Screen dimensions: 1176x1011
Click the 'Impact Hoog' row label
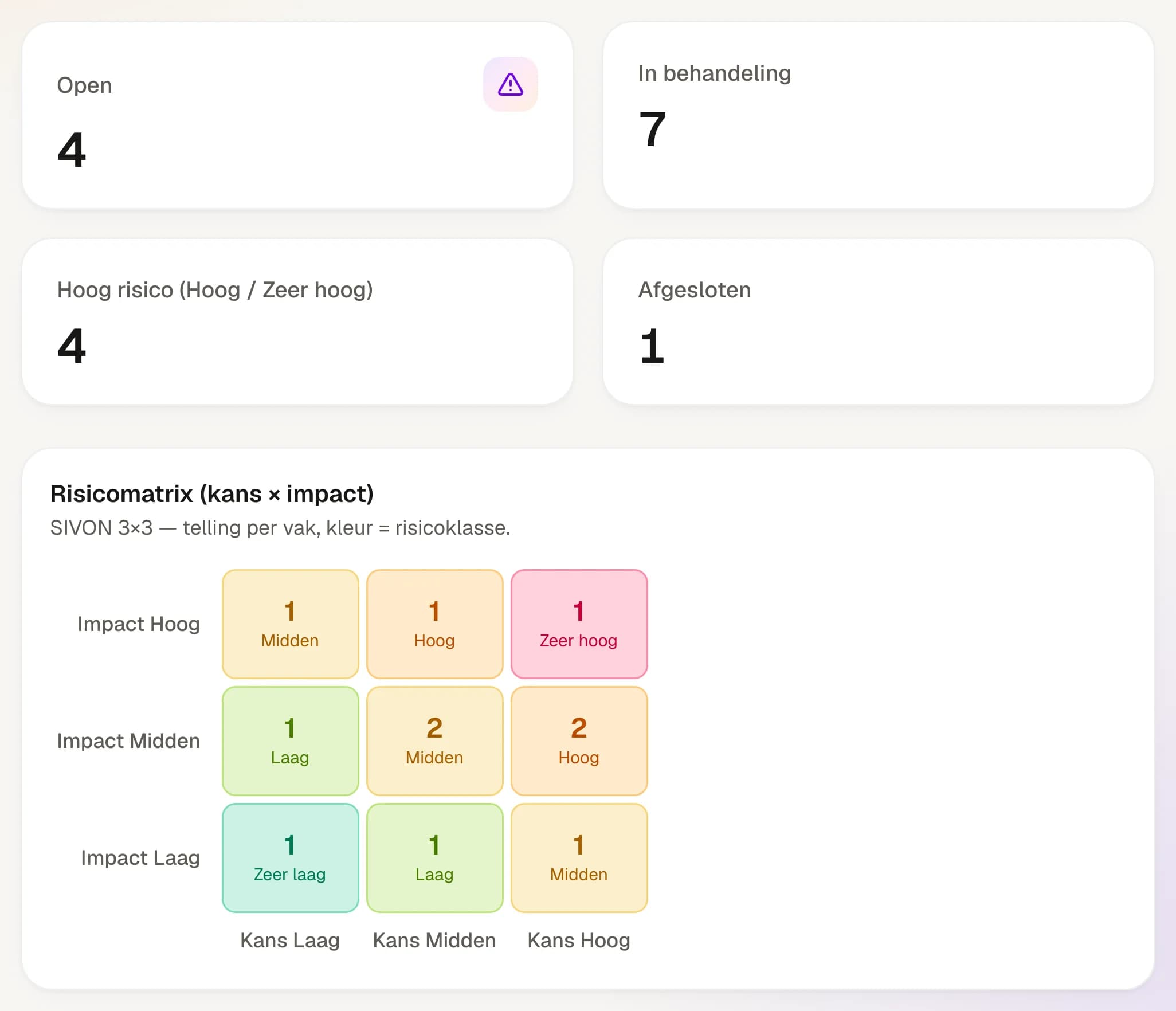[139, 624]
